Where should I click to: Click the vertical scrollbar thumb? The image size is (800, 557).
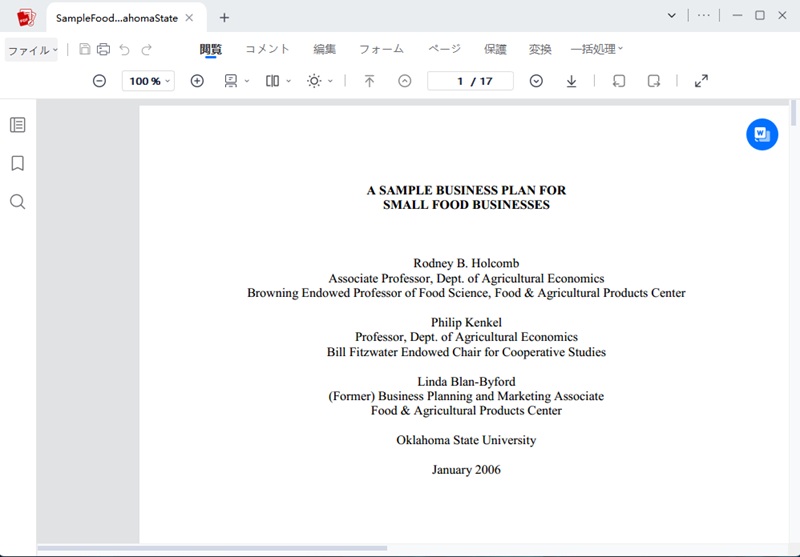(793, 113)
